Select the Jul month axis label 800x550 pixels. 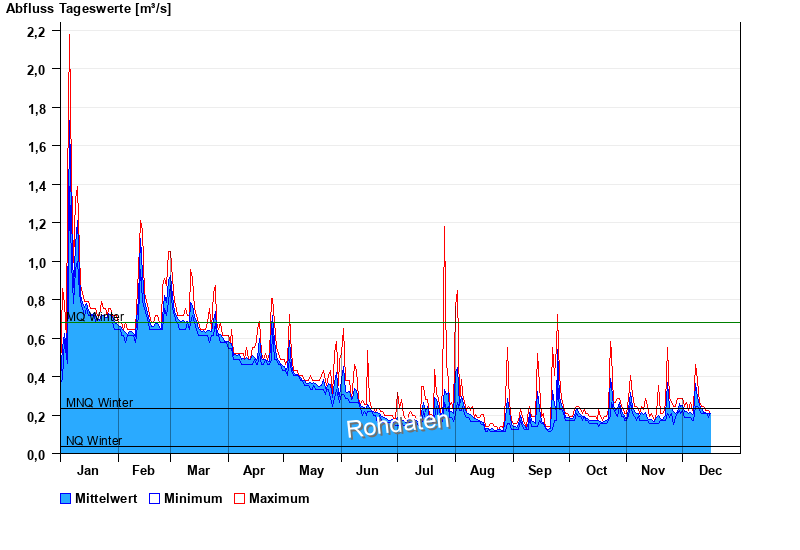click(426, 470)
